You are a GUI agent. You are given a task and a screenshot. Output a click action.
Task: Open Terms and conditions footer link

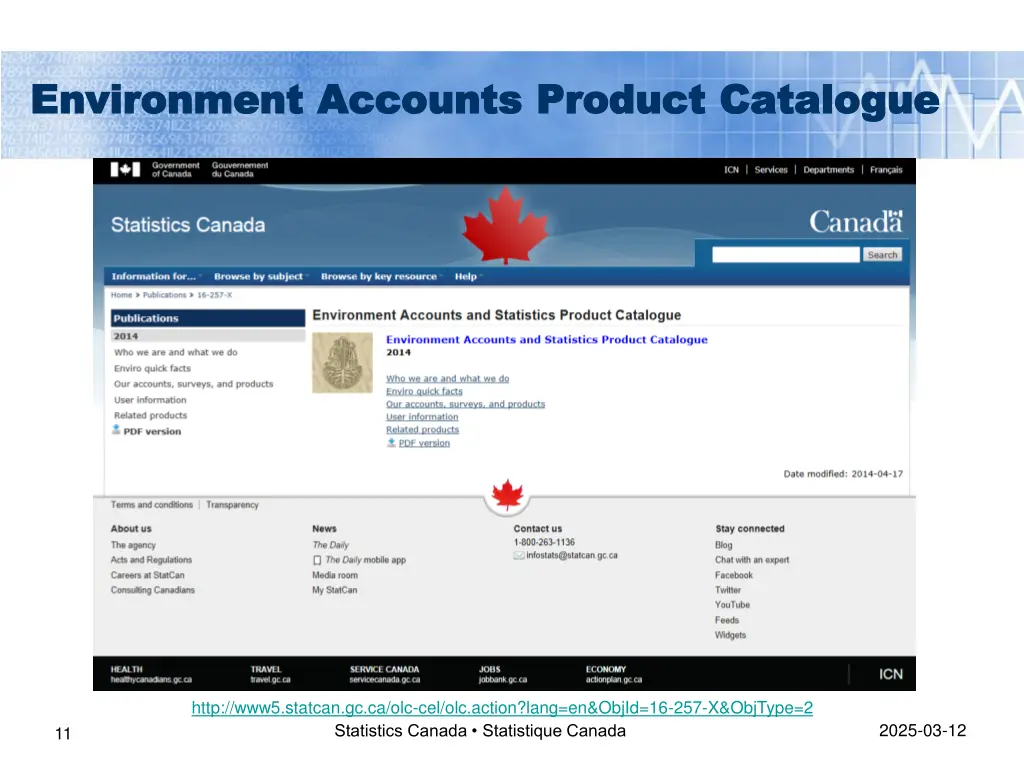(152, 505)
